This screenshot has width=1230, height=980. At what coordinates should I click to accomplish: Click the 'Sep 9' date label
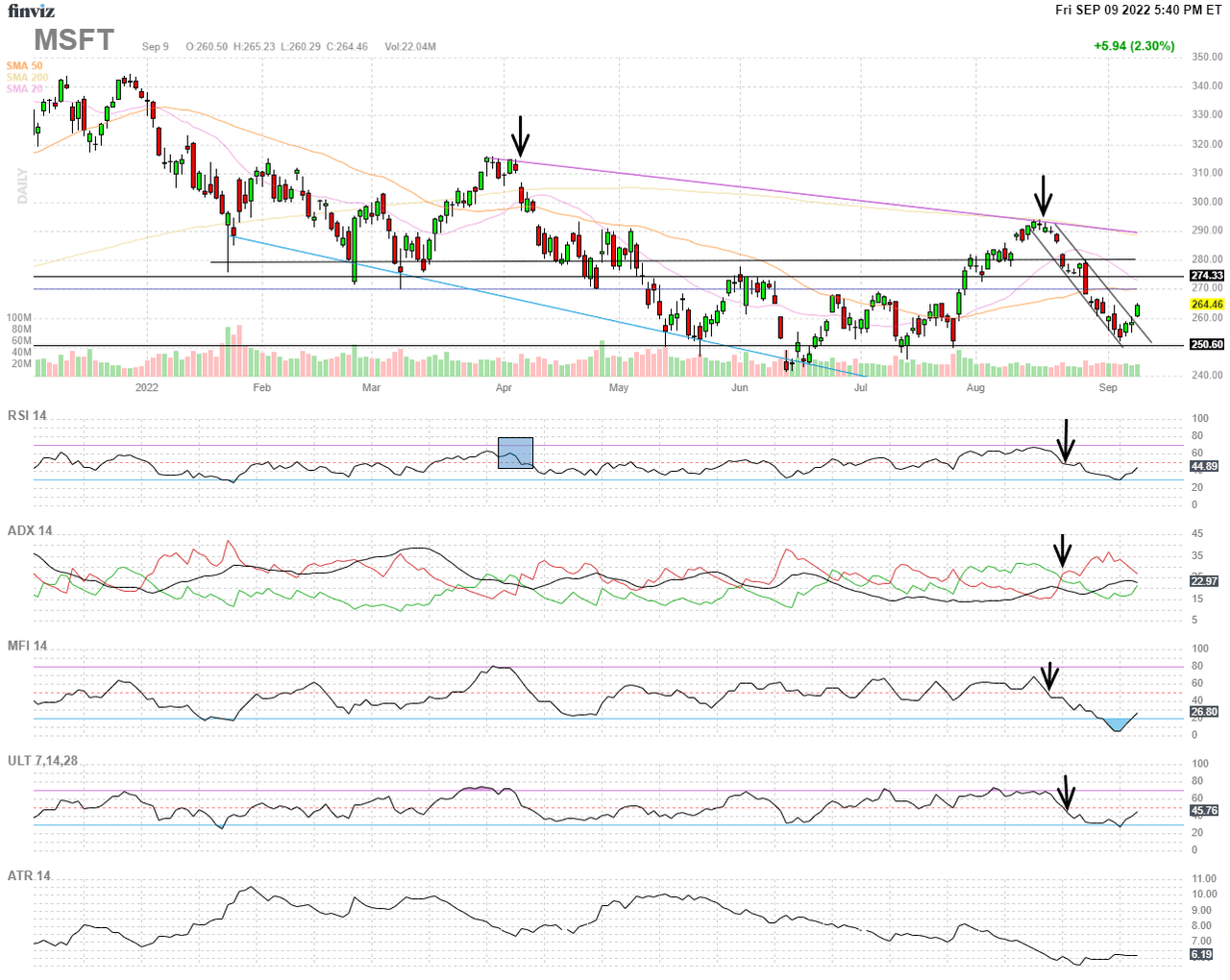[156, 46]
